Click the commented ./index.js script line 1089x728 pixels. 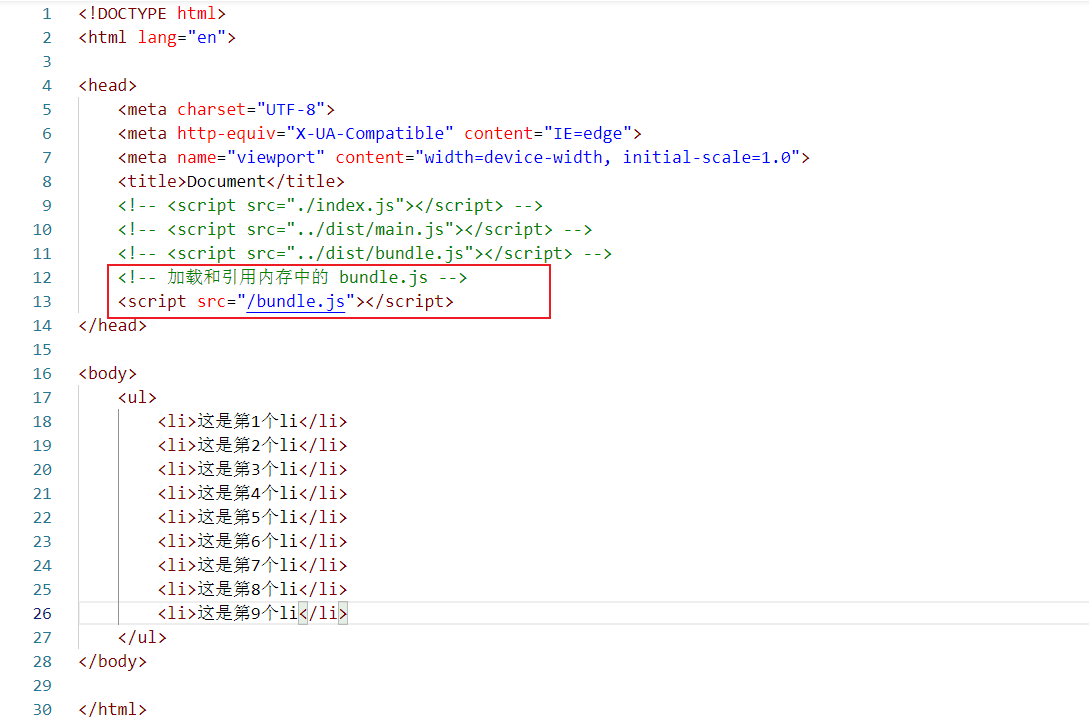[x=330, y=206]
